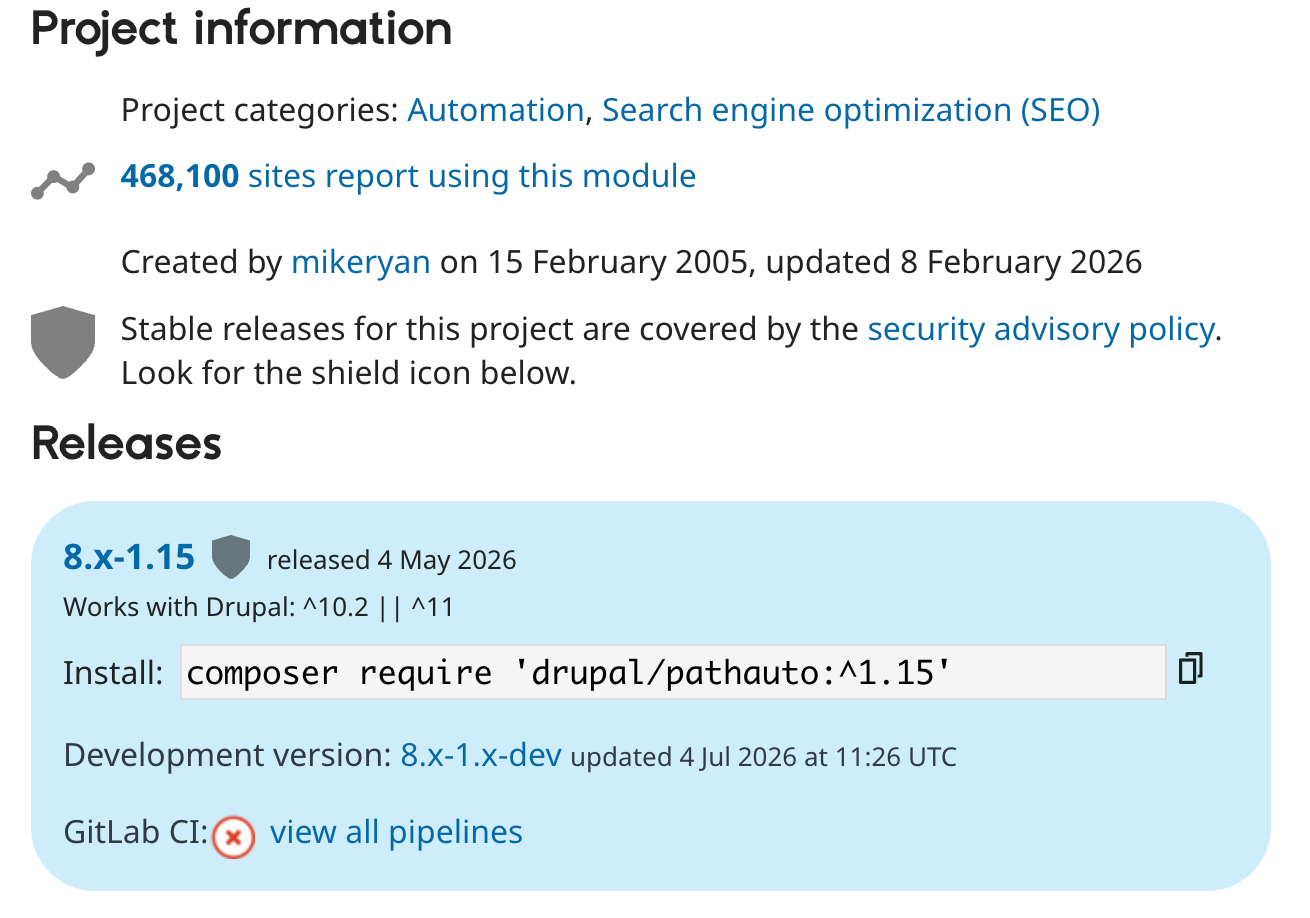Visit mikeryan's profile
Image resolution: width=1310 pixels, height=918 pixels.
tap(361, 262)
